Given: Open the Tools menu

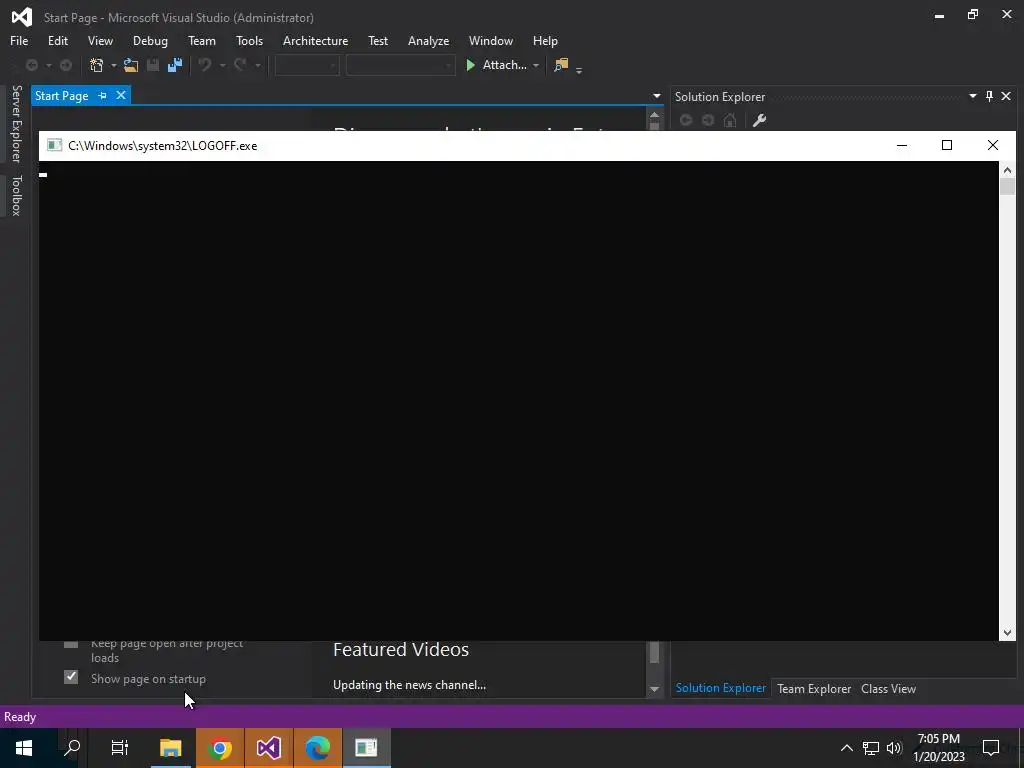Looking at the screenshot, I should pos(249,40).
